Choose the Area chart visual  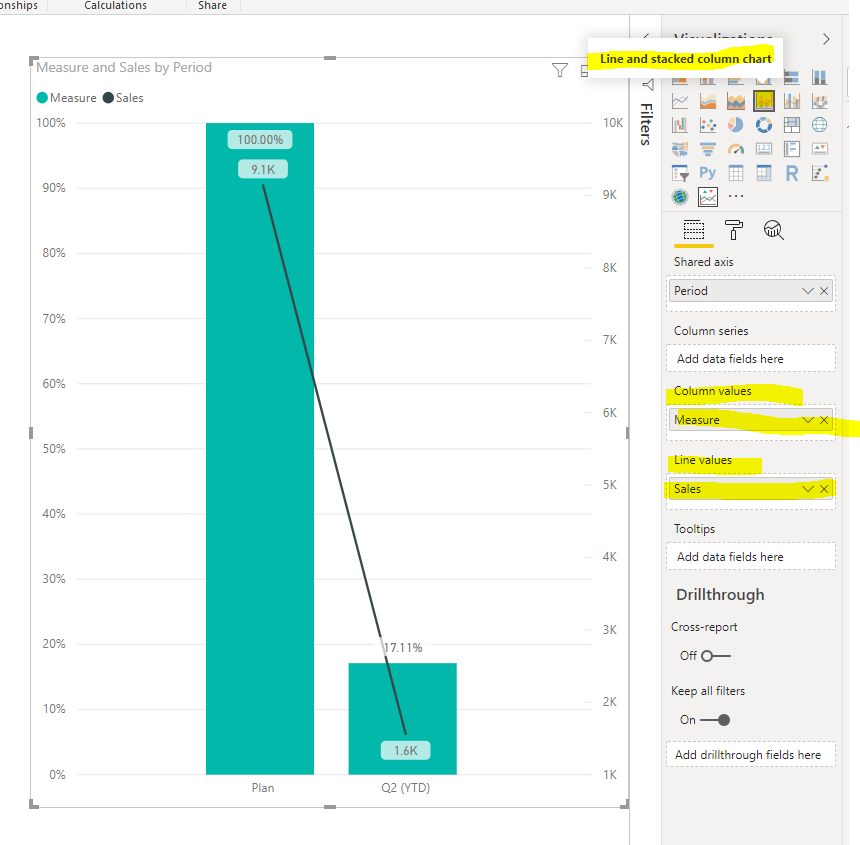708,101
